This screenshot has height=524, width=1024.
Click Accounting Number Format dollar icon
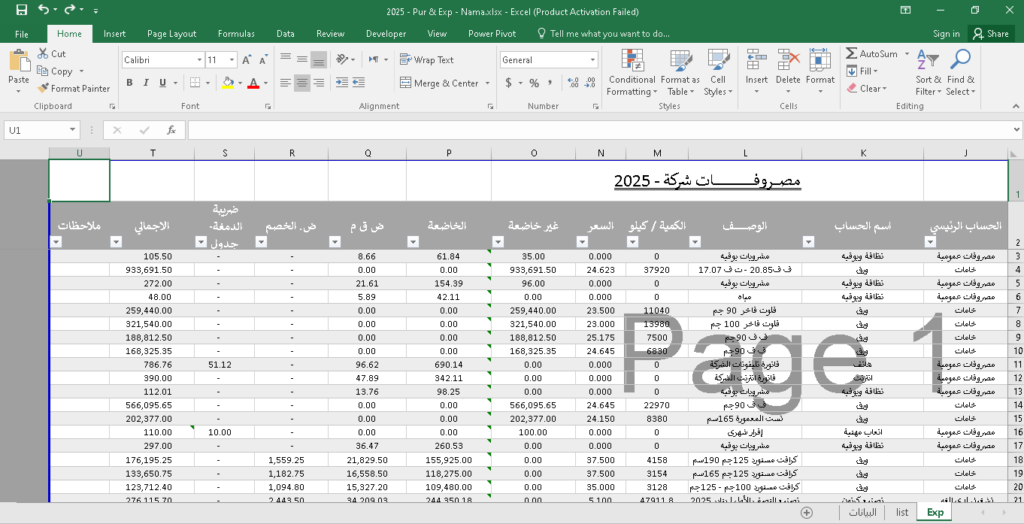508,83
